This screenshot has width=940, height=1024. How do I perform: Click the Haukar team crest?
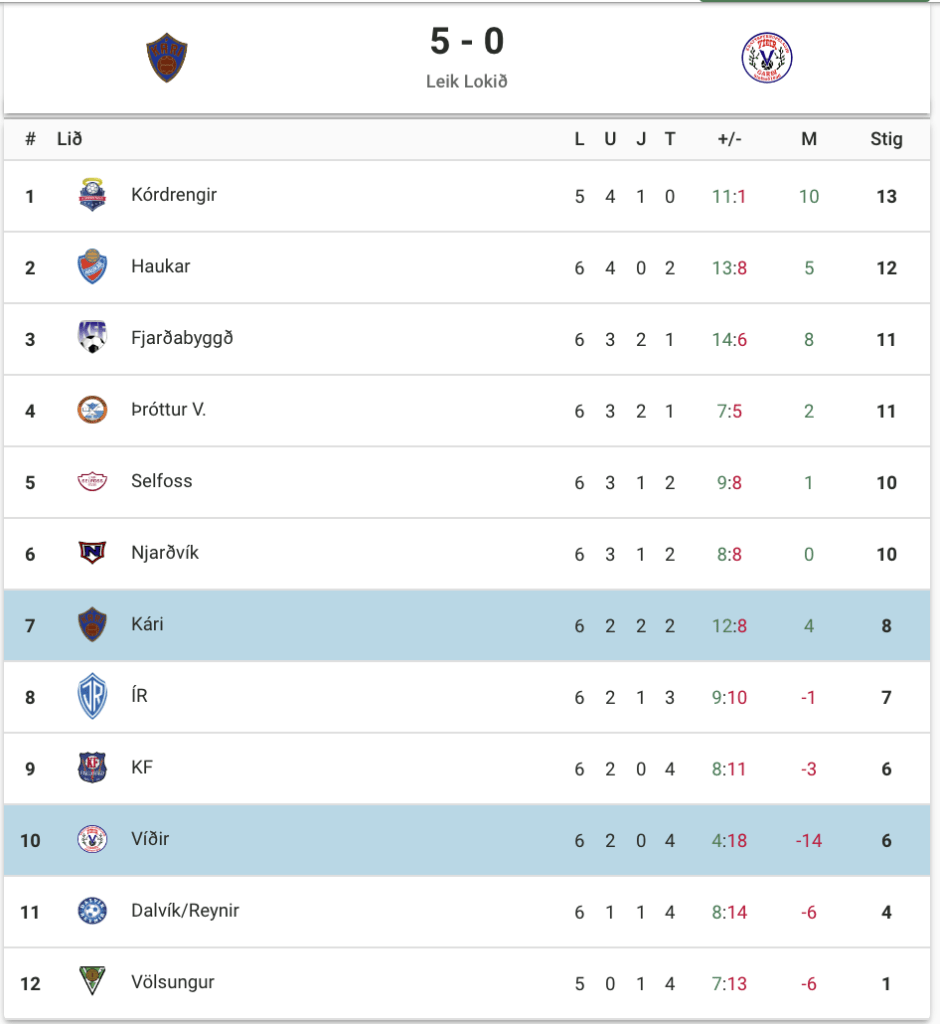click(x=92, y=266)
